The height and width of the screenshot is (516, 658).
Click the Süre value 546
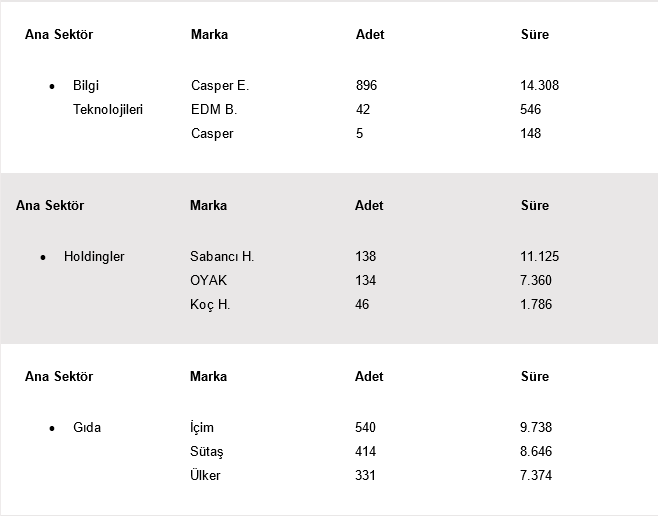coord(531,110)
